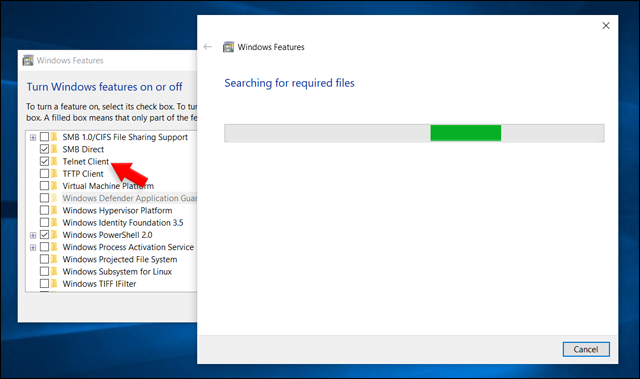Untick the Windows PowerShell 2.0 checkbox

pyautogui.click(x=44, y=235)
